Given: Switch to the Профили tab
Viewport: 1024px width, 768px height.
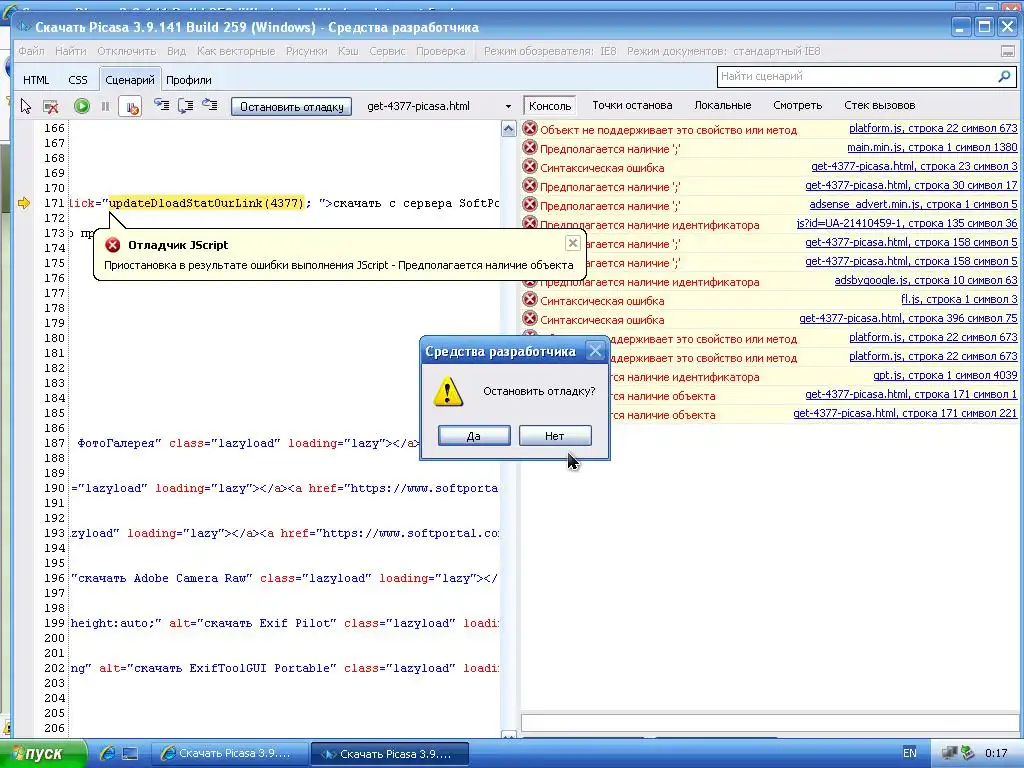Looking at the screenshot, I should [x=189, y=80].
